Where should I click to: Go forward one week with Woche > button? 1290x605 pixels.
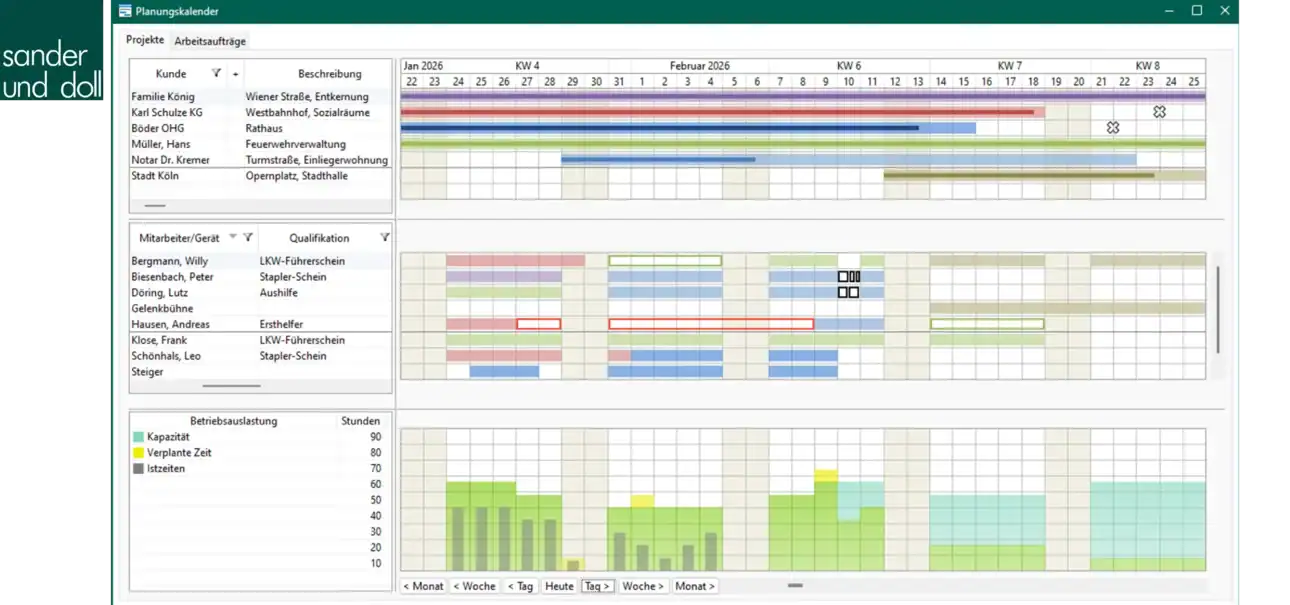(643, 586)
